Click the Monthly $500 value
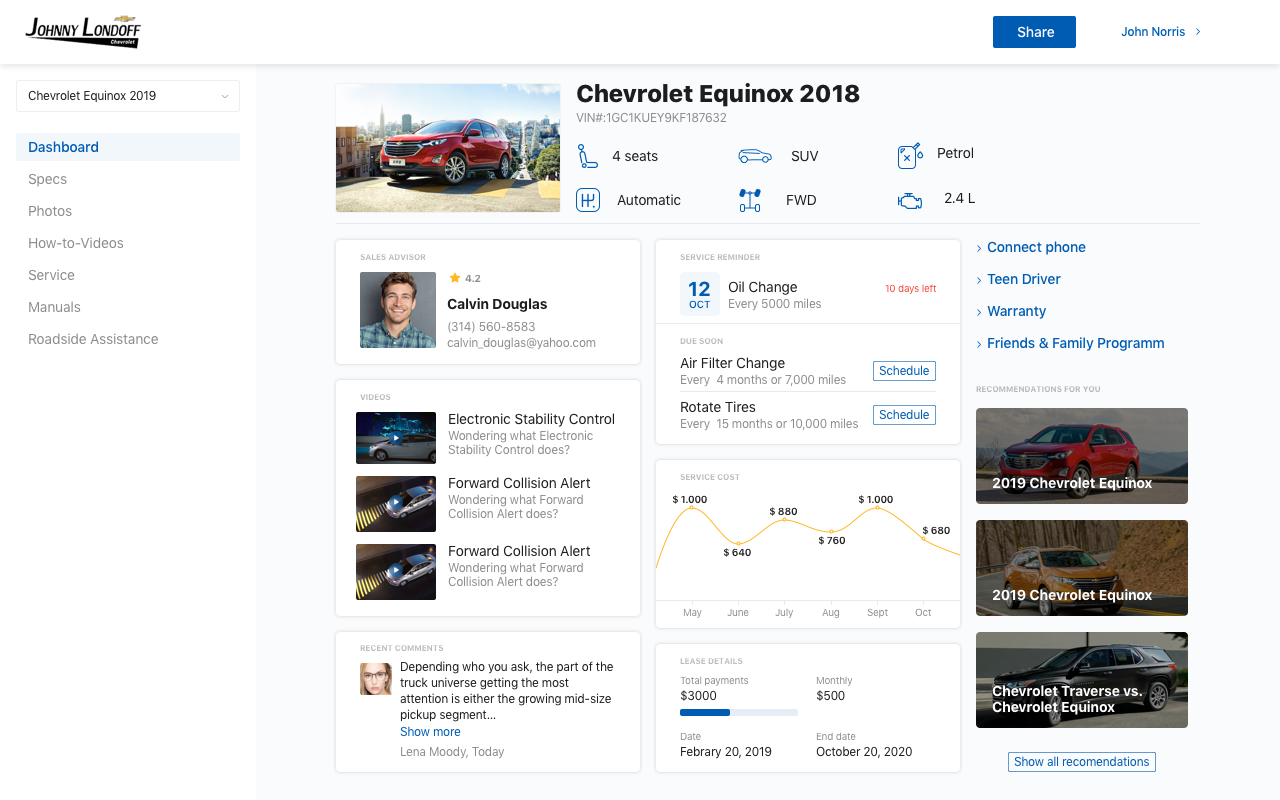1280x800 pixels. pyautogui.click(x=830, y=696)
